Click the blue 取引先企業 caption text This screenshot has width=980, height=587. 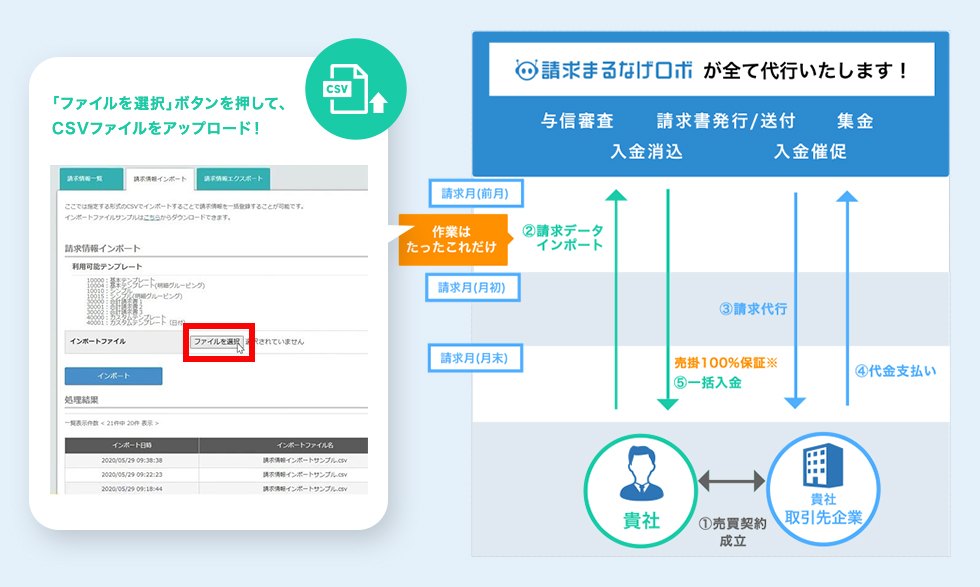tap(823, 518)
